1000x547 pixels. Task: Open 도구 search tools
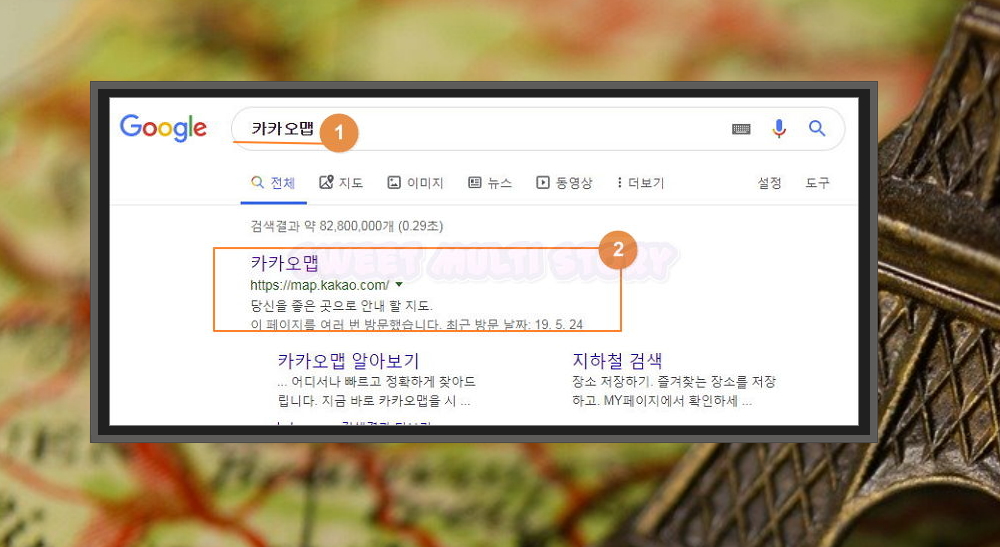[817, 183]
